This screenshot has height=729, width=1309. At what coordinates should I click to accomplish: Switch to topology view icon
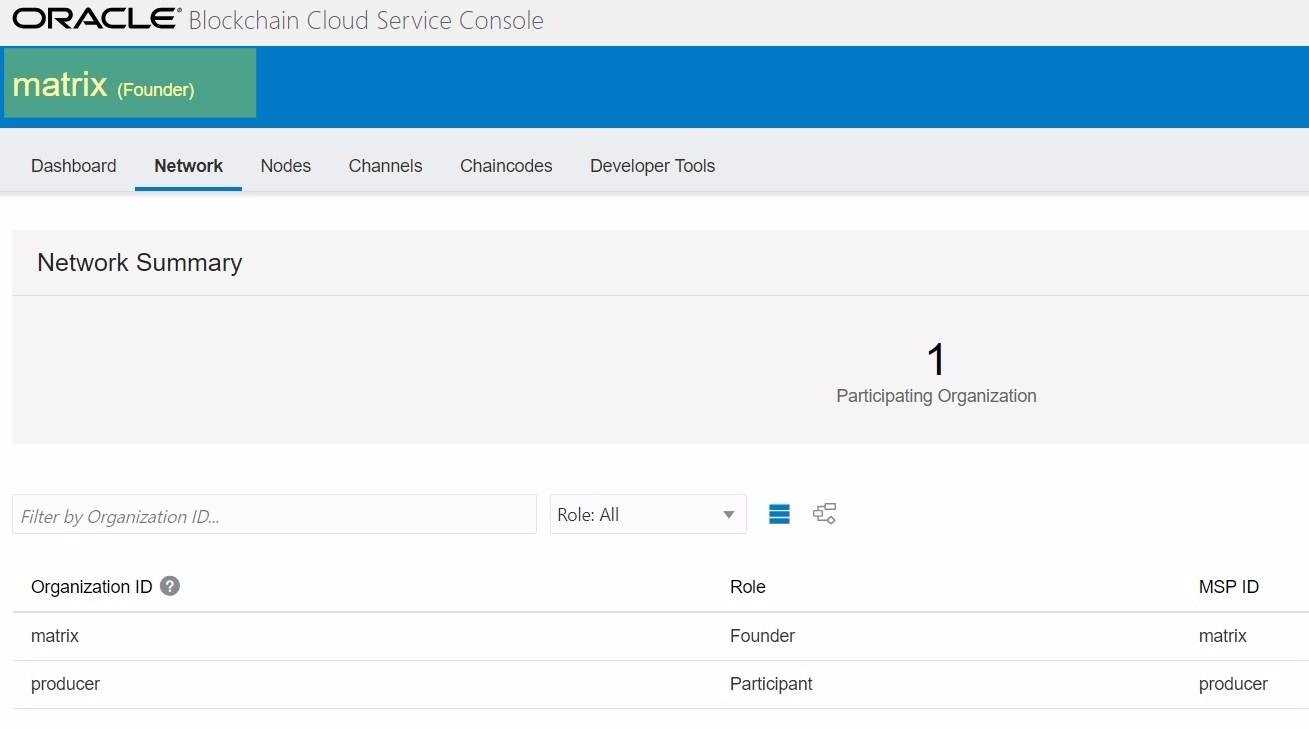pyautogui.click(x=824, y=514)
